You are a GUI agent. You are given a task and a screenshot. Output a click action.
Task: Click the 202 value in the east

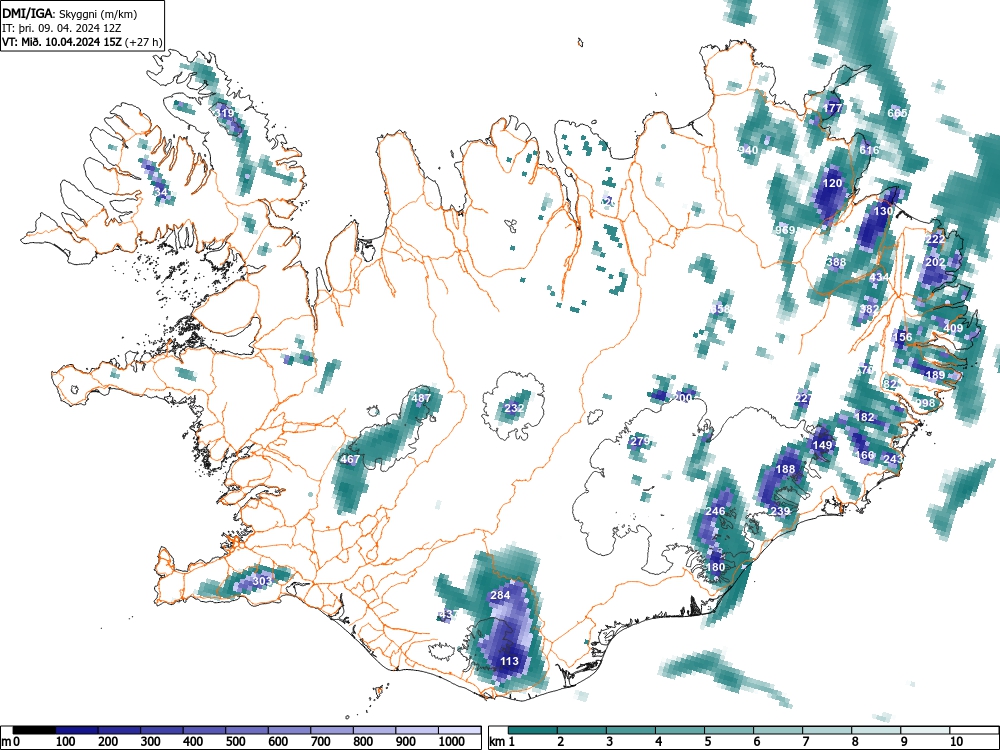coord(935,262)
